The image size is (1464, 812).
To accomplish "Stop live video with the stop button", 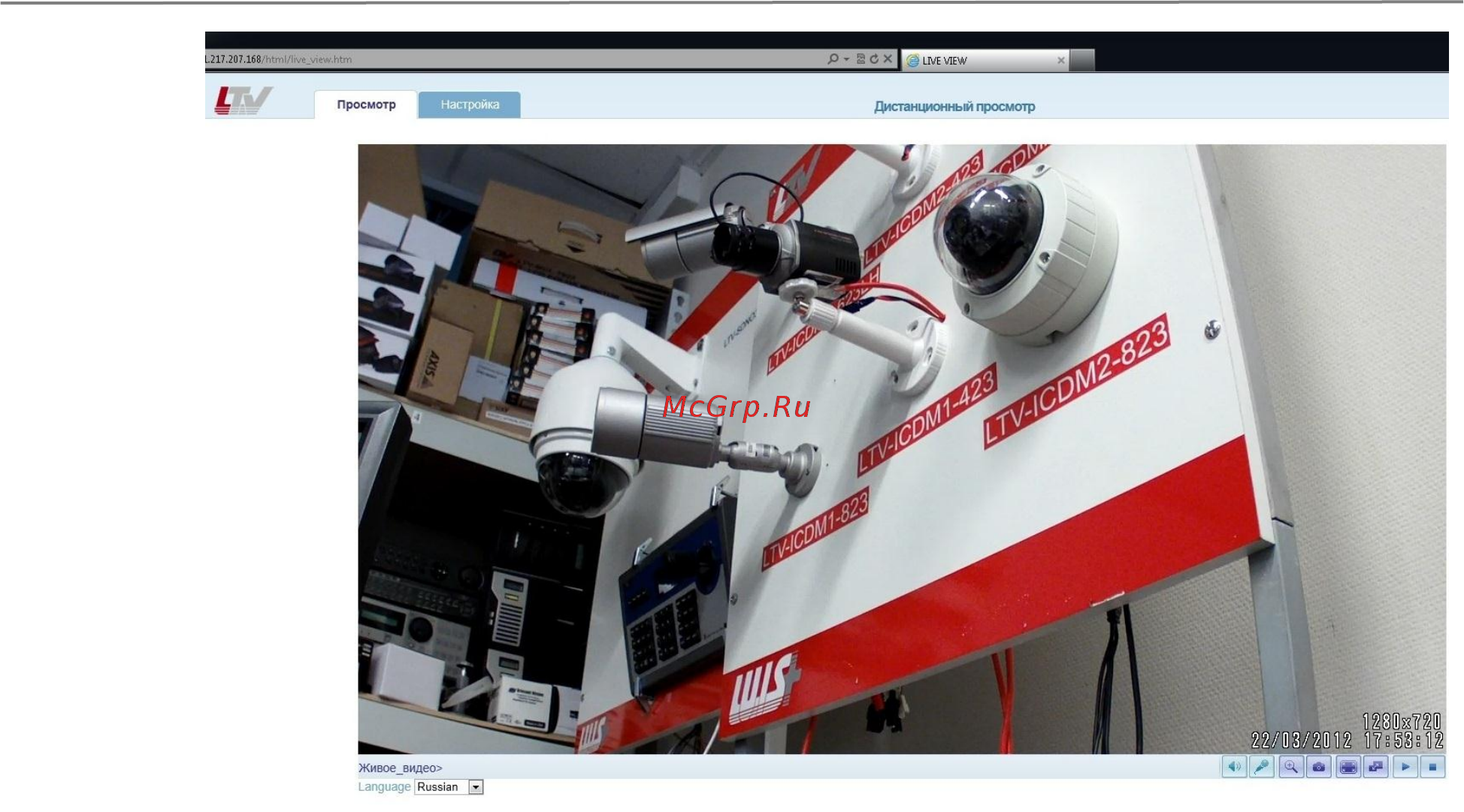I will pos(1433,767).
